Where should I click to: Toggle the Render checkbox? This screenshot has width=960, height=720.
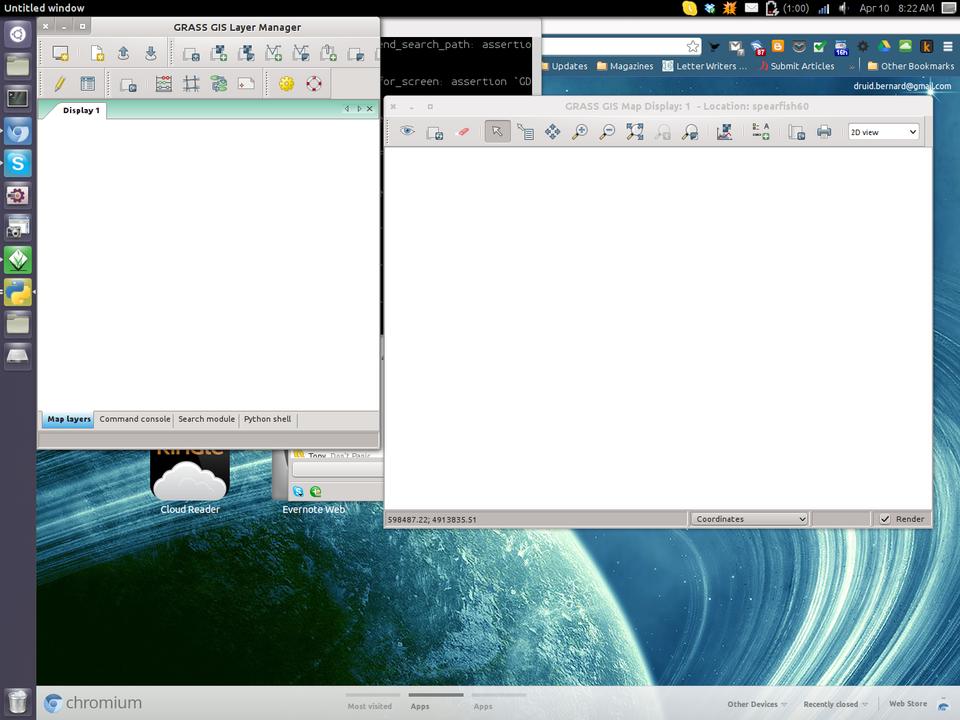pos(885,519)
